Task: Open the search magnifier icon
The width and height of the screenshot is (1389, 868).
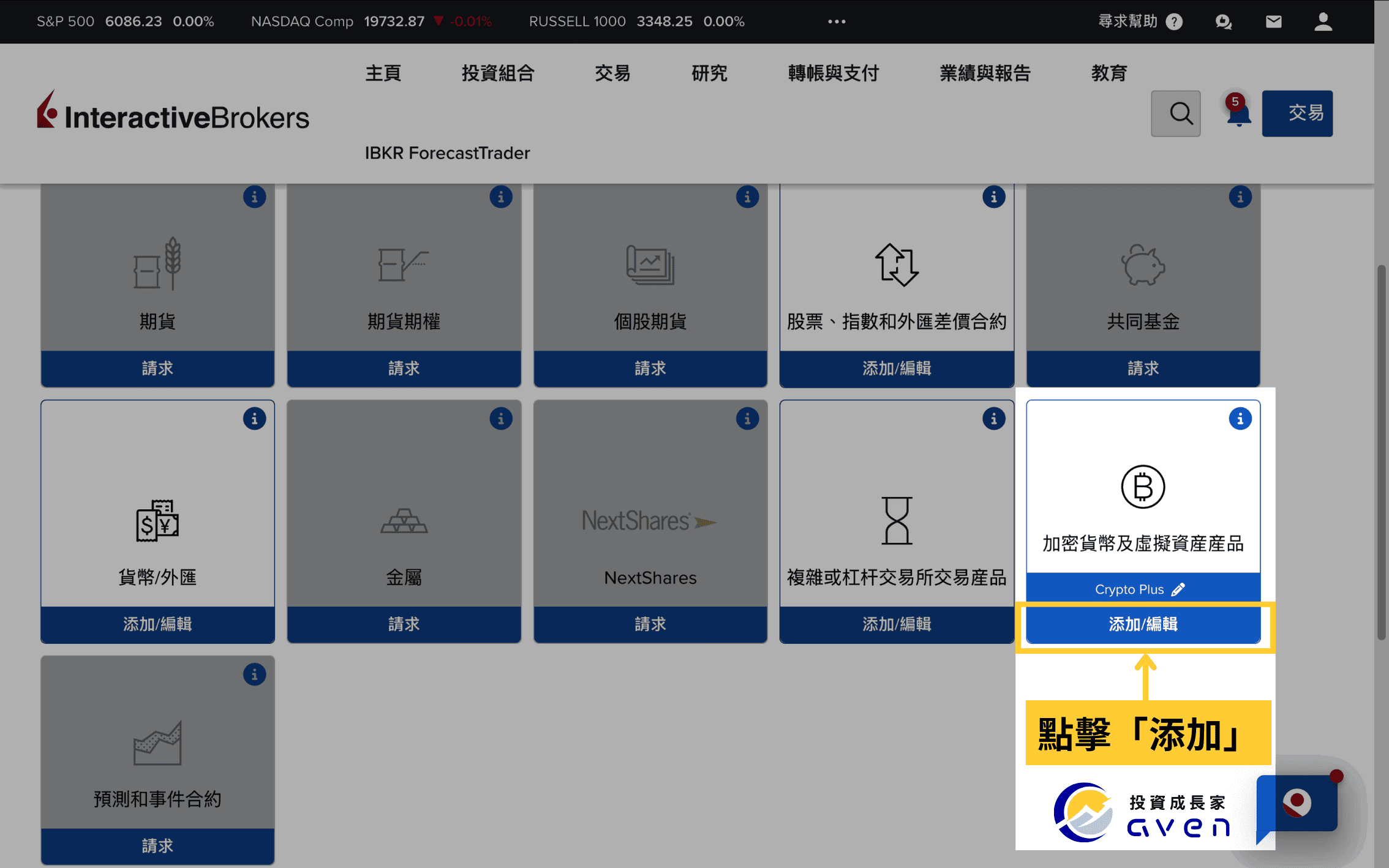Action: click(1175, 113)
